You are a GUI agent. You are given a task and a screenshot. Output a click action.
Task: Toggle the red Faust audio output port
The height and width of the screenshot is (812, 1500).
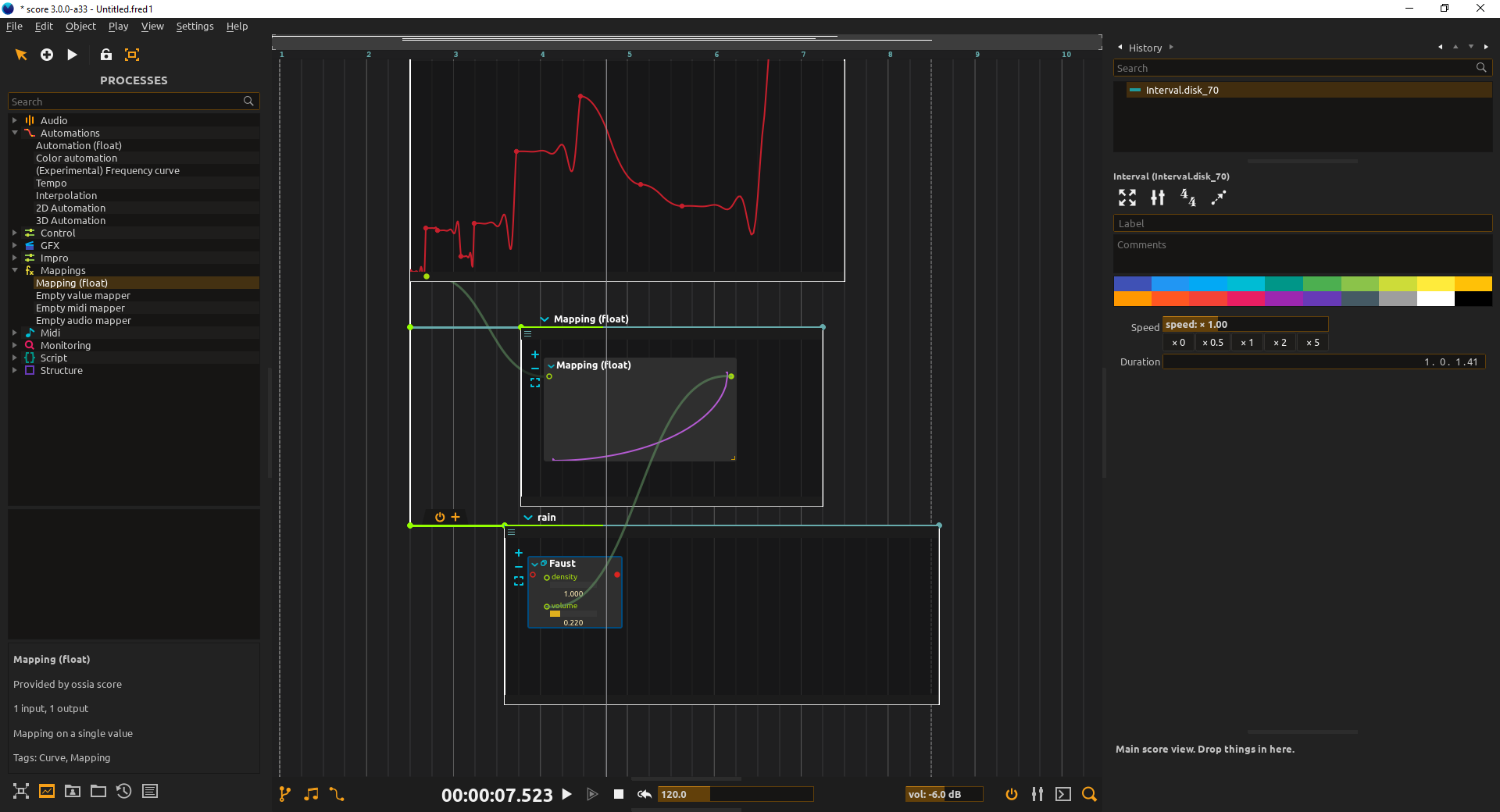coord(617,575)
